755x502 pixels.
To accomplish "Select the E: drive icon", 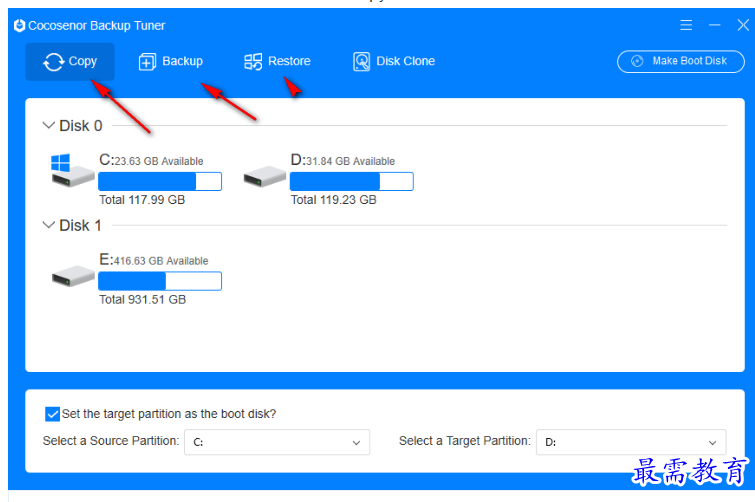I will click(73, 276).
